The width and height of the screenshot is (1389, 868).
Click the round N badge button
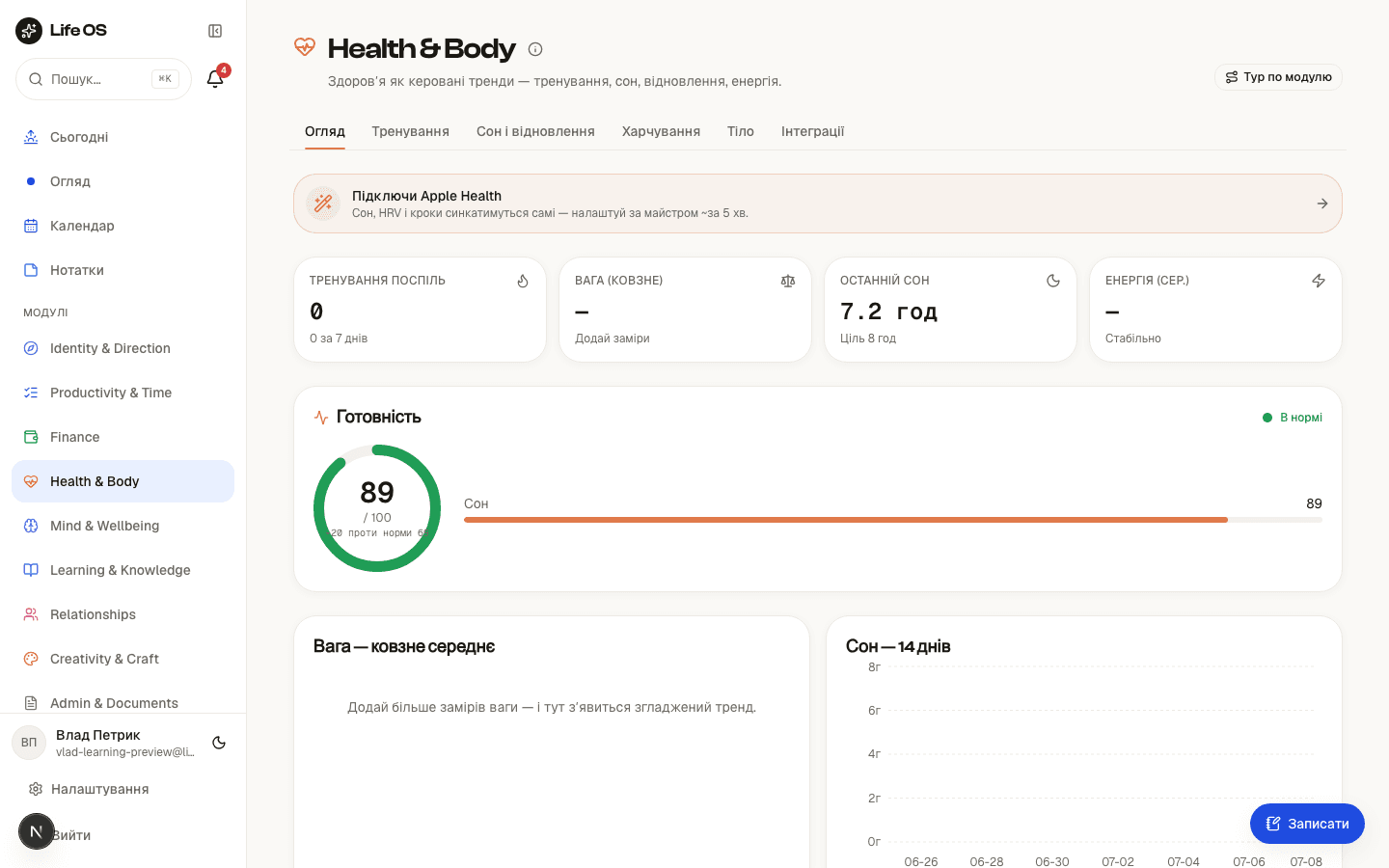[37, 831]
